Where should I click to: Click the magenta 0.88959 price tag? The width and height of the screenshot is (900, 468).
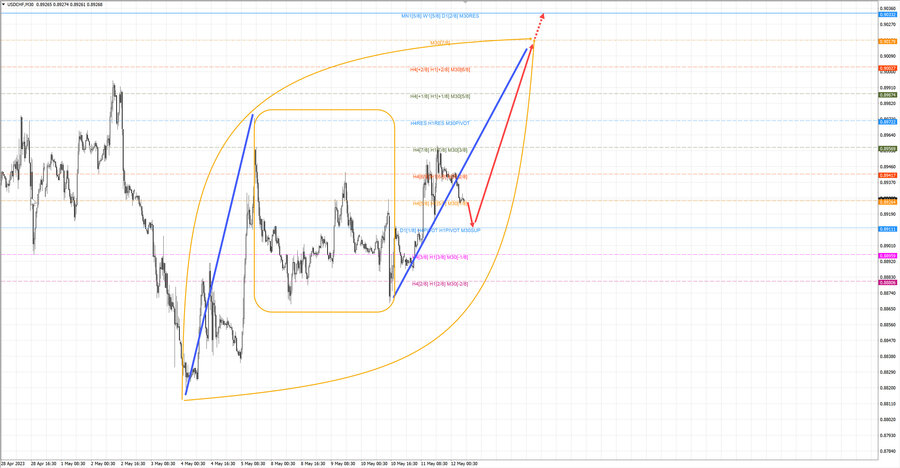pyautogui.click(x=888, y=256)
